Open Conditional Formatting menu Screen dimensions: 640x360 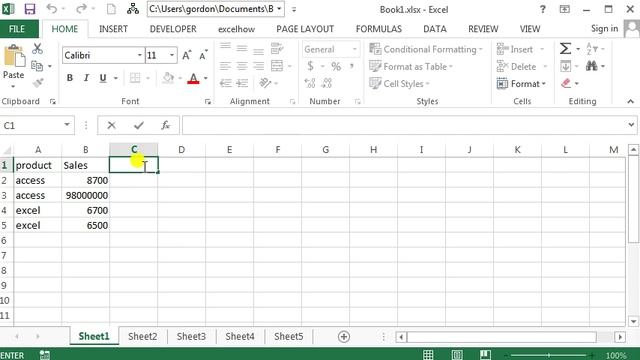pos(426,49)
